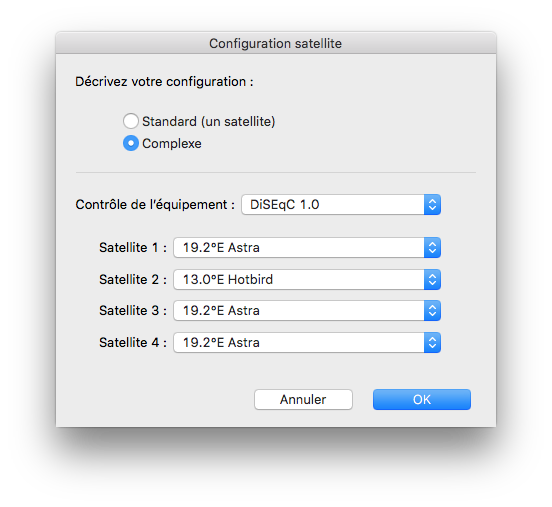The width and height of the screenshot is (552, 507).
Task: Select the Standard (un satellite) radio button
Action: (131, 121)
